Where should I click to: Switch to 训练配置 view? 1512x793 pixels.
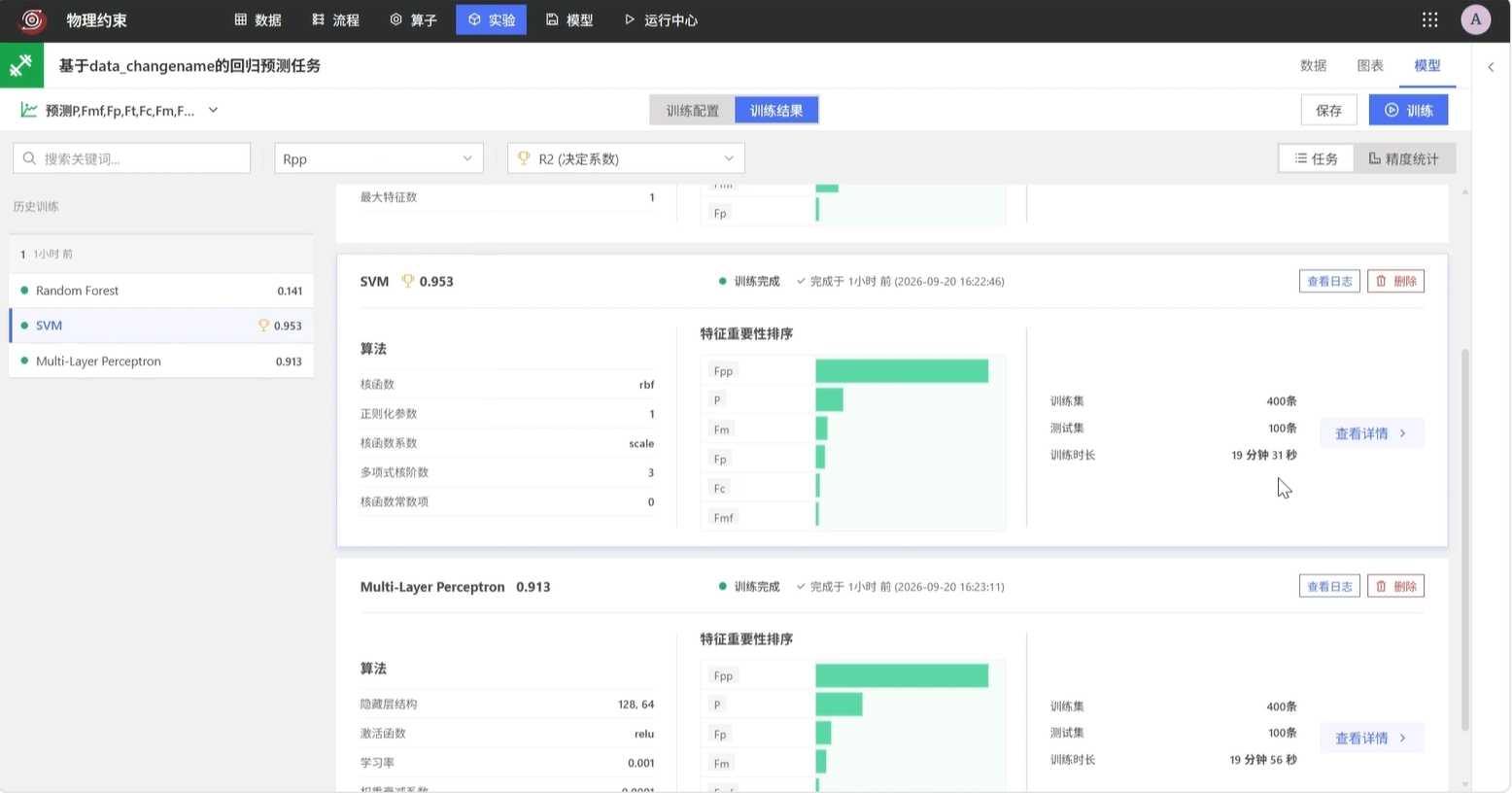(x=692, y=111)
